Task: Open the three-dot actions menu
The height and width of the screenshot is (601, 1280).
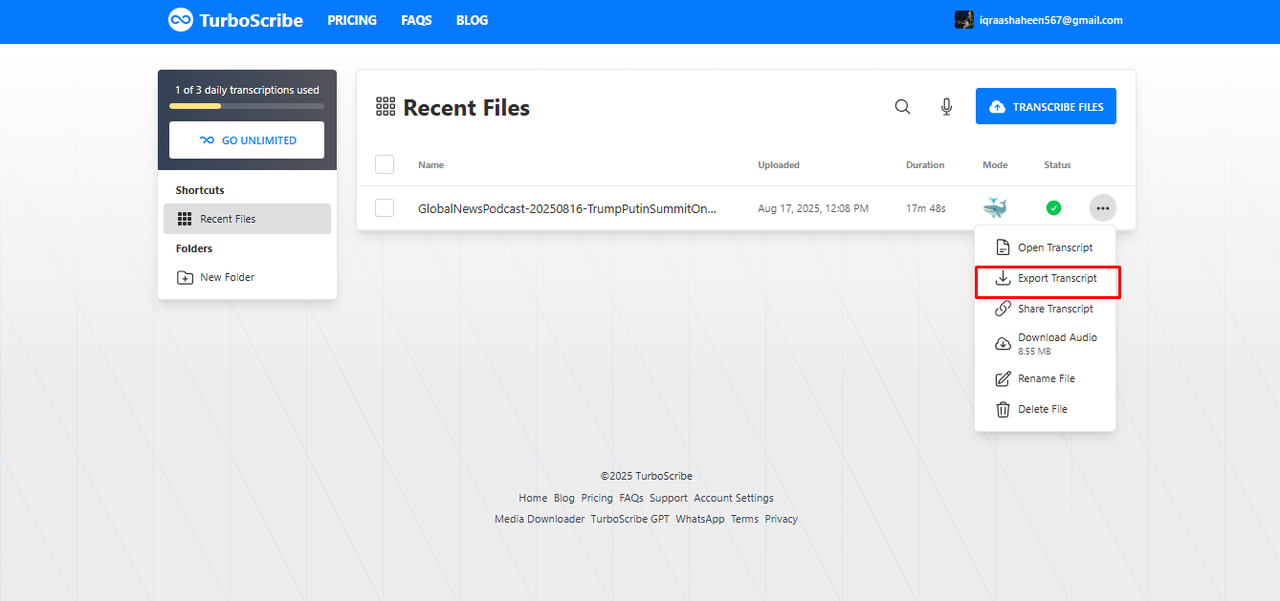Action: pyautogui.click(x=1102, y=207)
